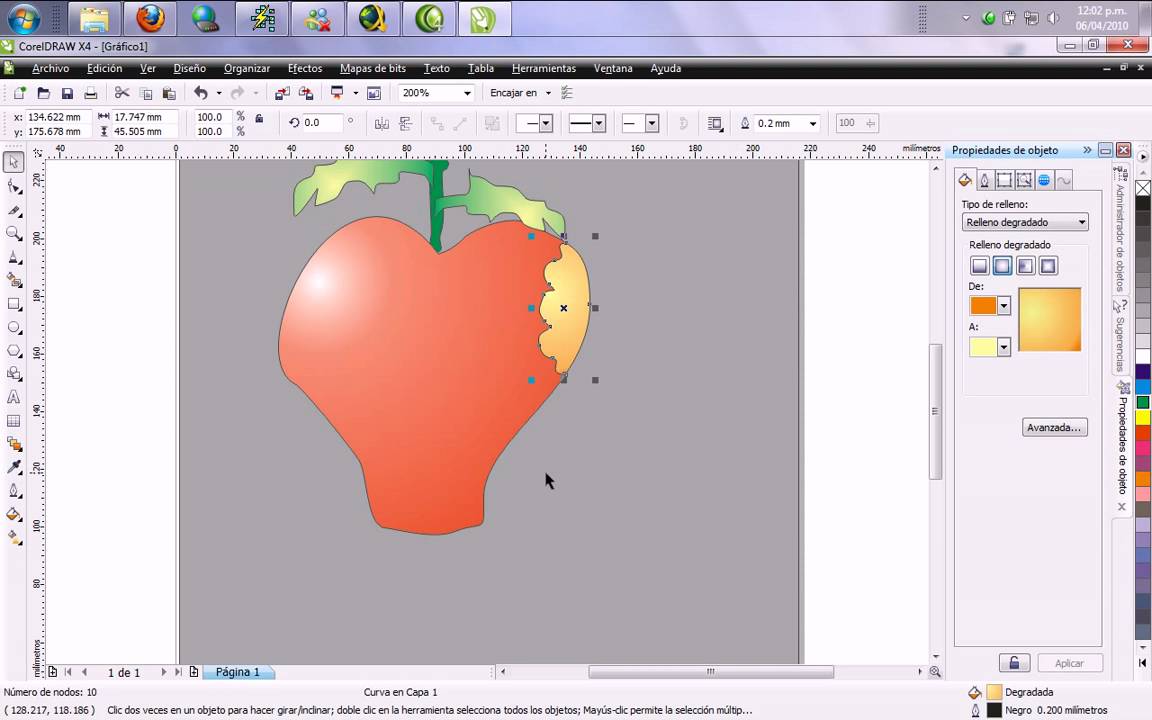
Task: Pick the no-color X swatch in palette
Action: click(1143, 188)
